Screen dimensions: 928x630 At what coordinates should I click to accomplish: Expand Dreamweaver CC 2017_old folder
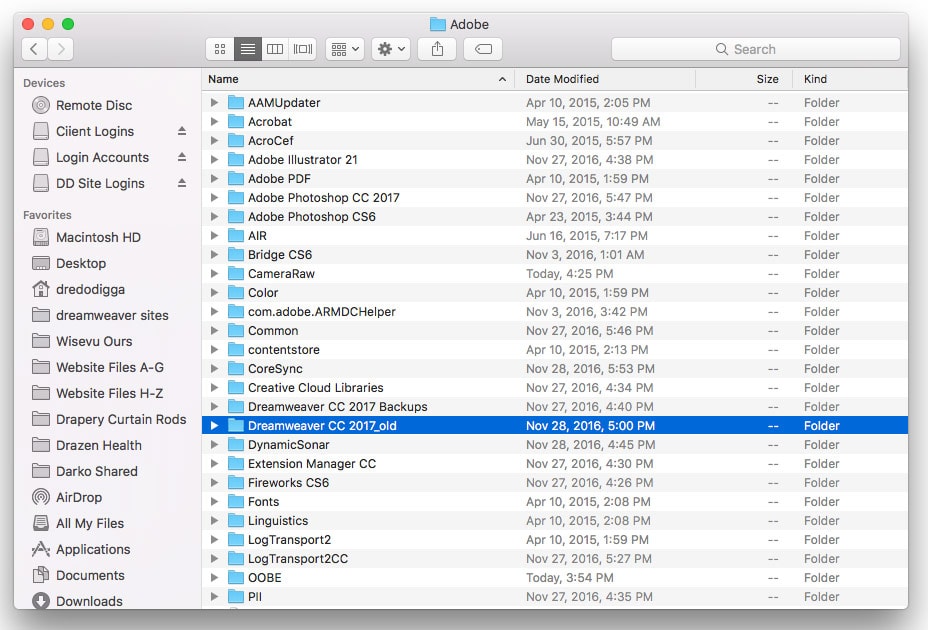pyautogui.click(x=214, y=426)
